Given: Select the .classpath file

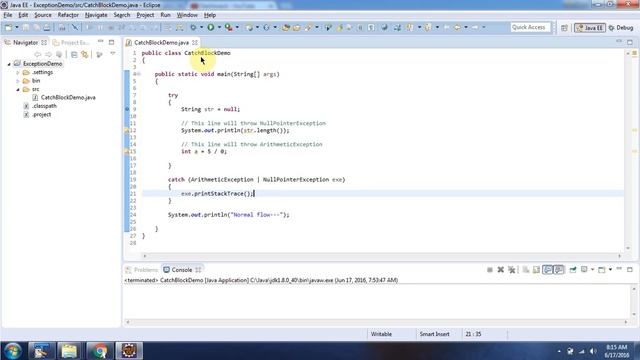Looking at the screenshot, I should tap(40, 106).
